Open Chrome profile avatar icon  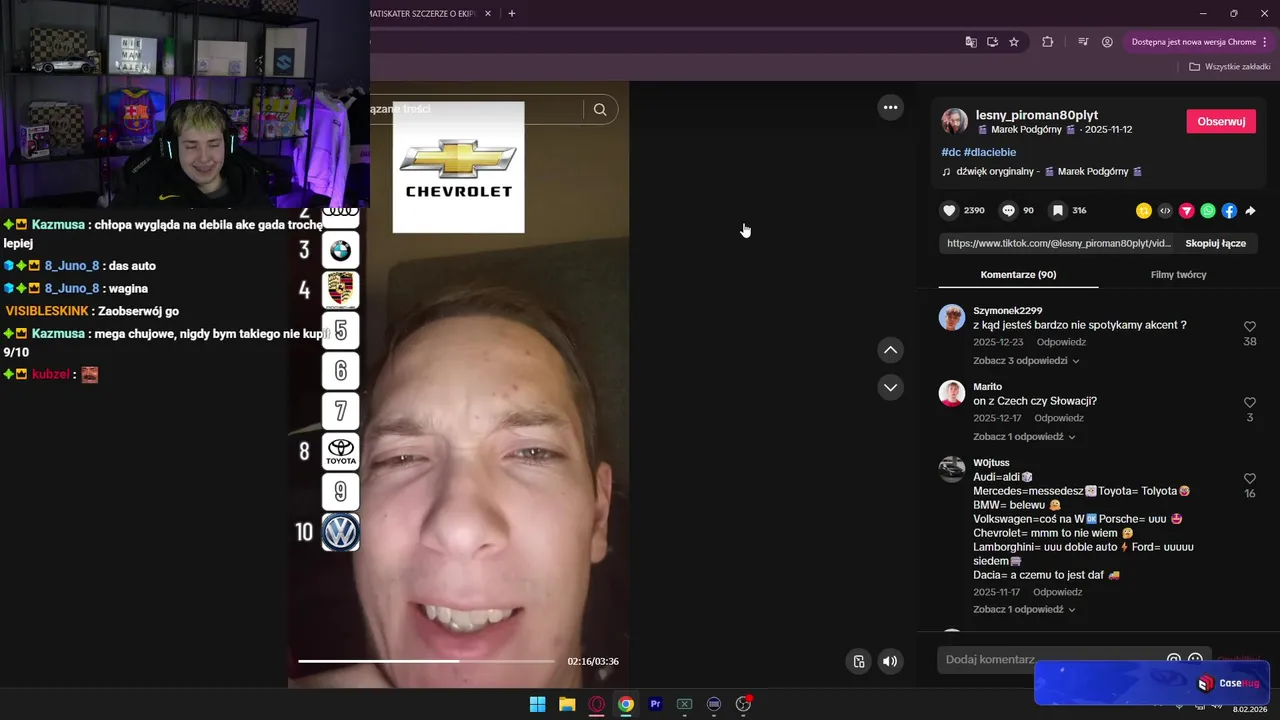point(1107,42)
